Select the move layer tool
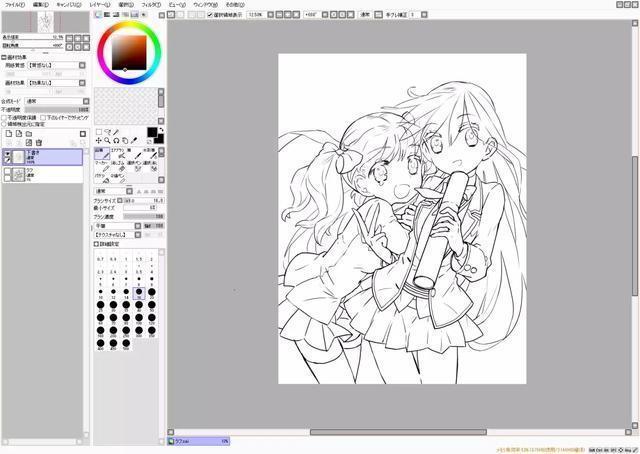The width and height of the screenshot is (640, 454). [99, 140]
